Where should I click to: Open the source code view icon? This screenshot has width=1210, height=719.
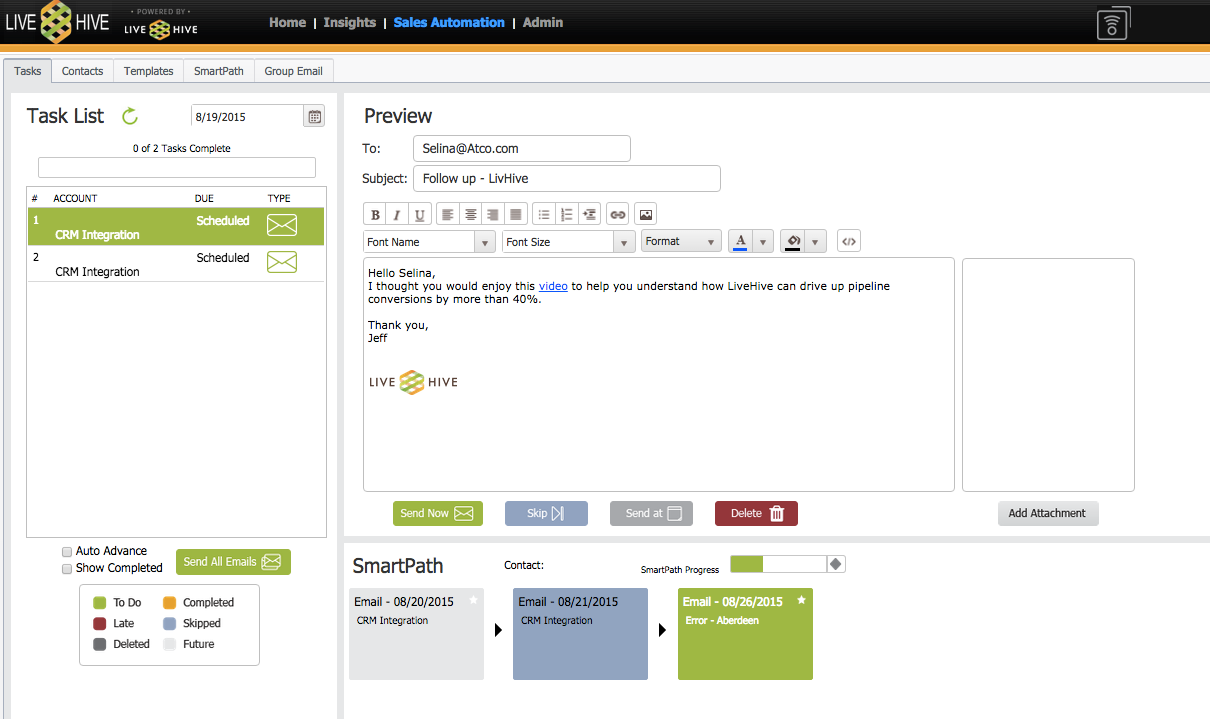848,240
